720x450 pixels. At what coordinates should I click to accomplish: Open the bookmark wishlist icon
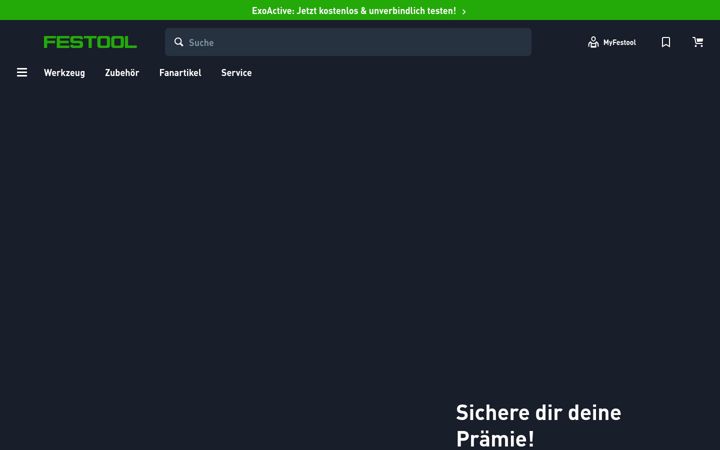point(666,42)
